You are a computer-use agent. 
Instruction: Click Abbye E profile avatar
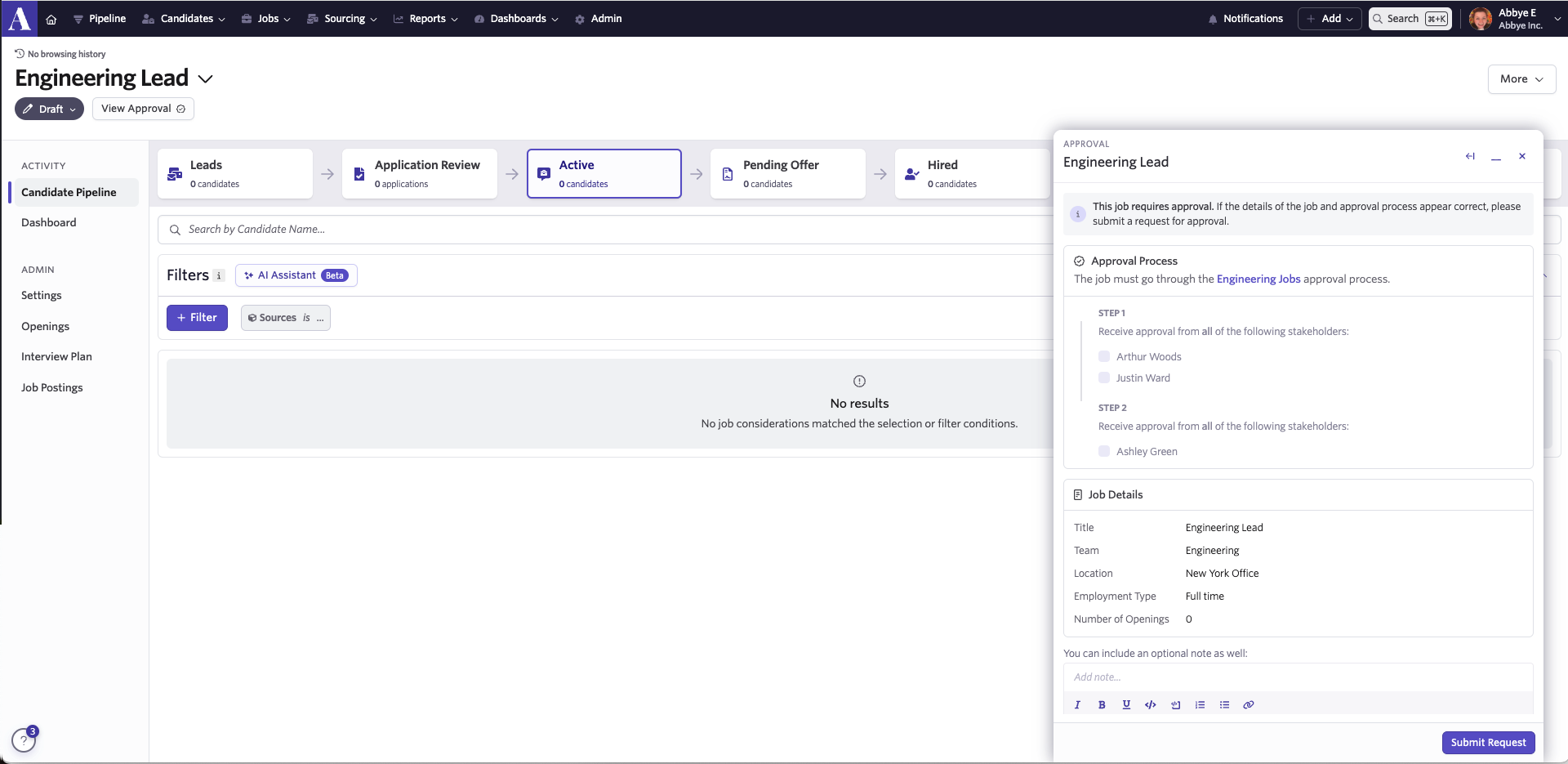[1480, 19]
